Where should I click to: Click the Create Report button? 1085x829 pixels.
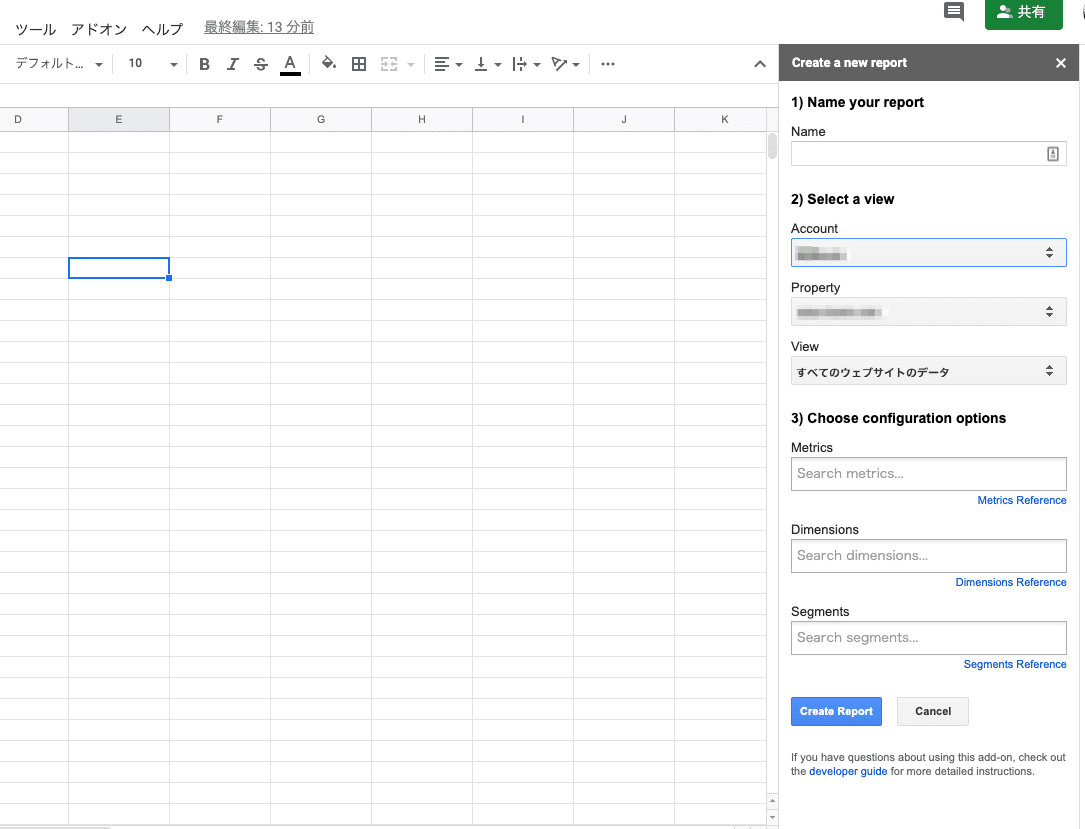click(x=836, y=711)
